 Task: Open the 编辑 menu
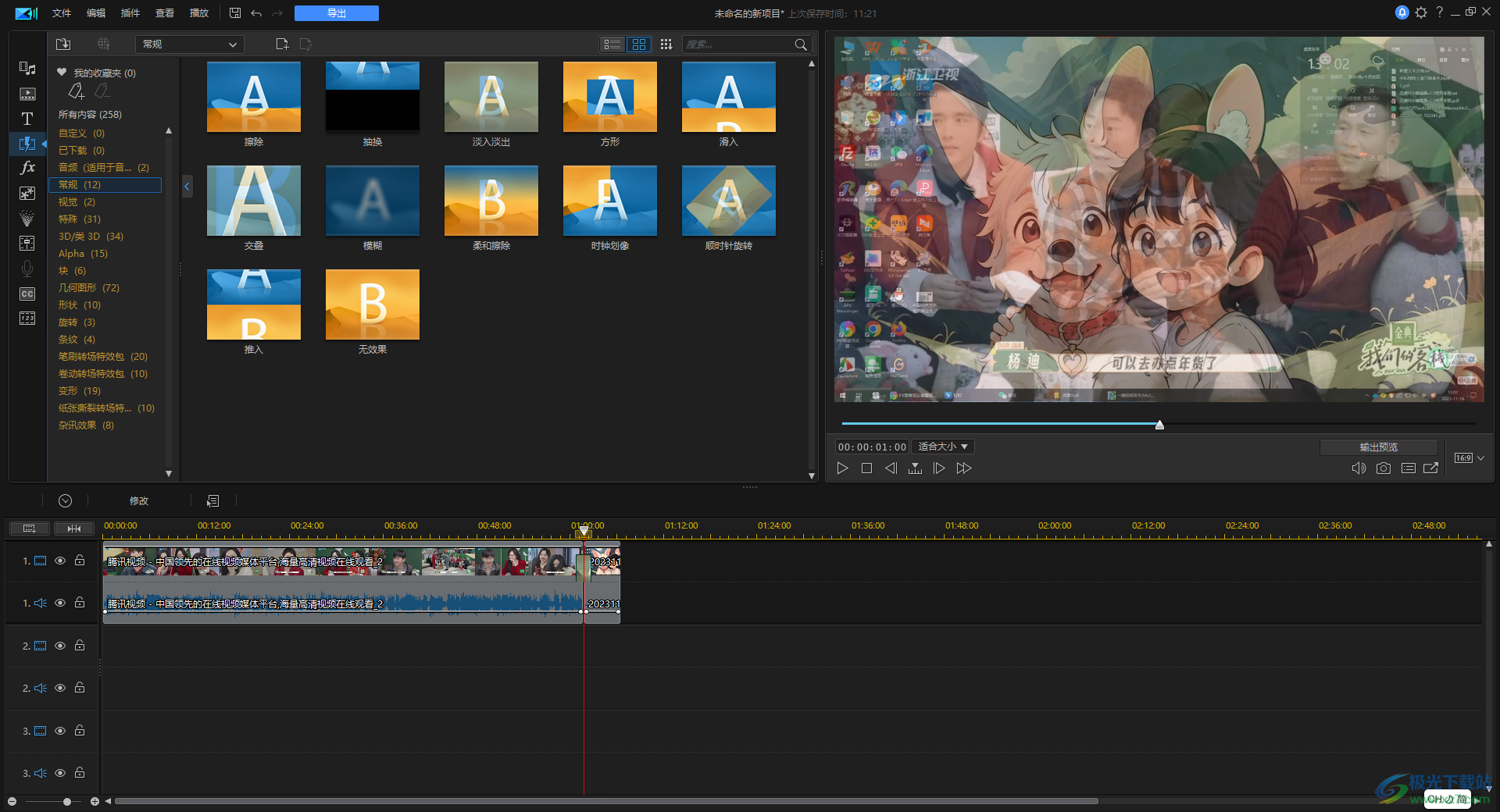click(x=96, y=13)
